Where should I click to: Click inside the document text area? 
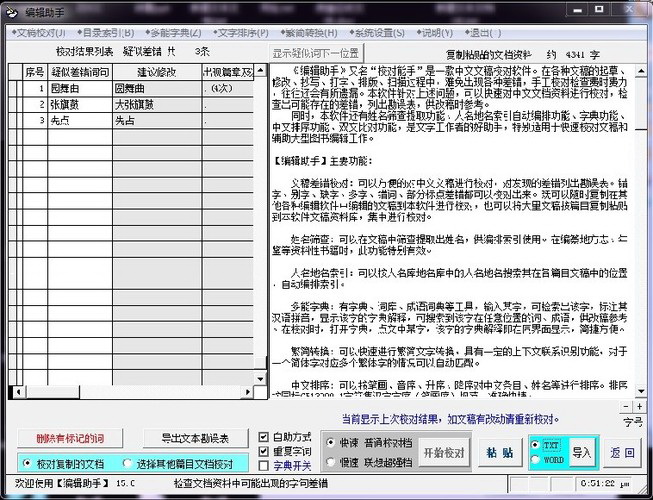(x=452, y=231)
